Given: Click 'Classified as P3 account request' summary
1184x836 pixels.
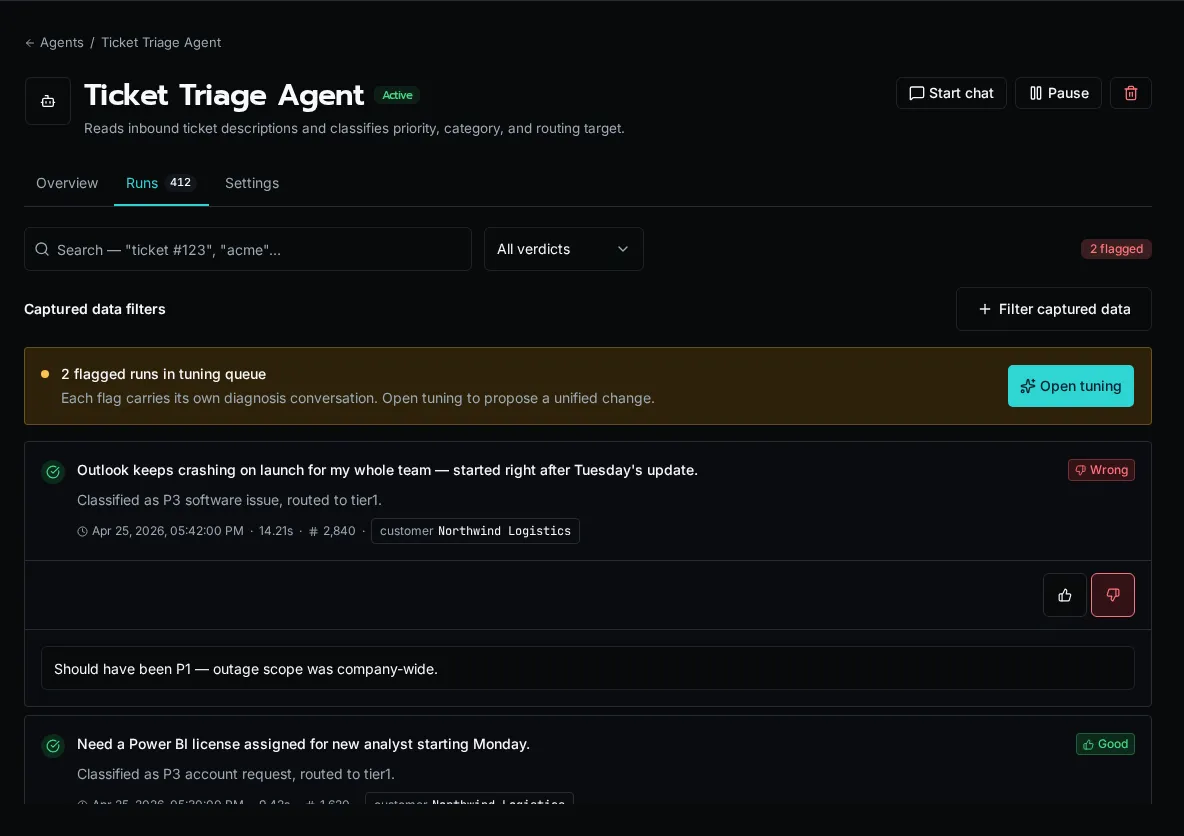Looking at the screenshot, I should tap(236, 774).
